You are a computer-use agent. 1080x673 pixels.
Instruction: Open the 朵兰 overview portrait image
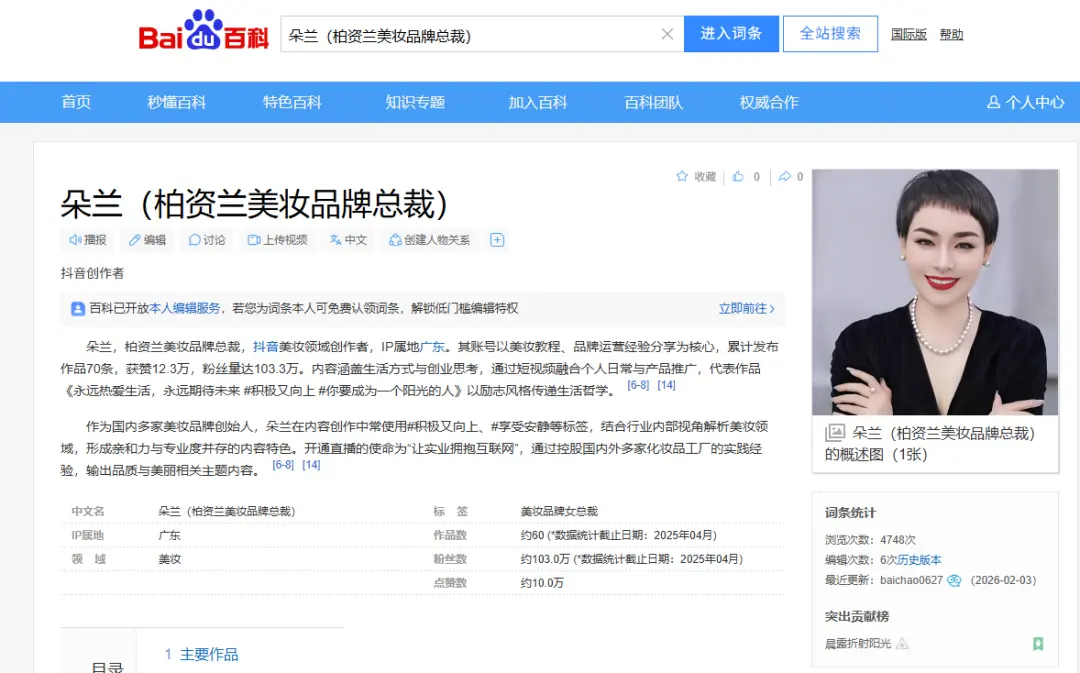pos(934,291)
